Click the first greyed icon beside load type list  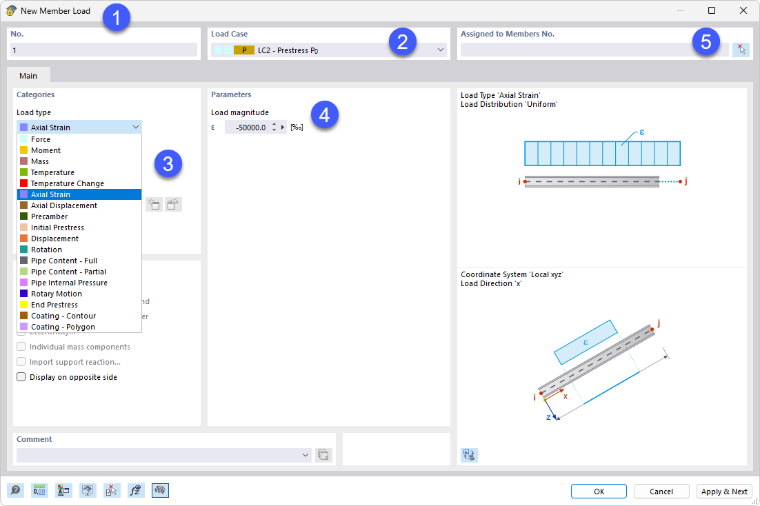154,205
